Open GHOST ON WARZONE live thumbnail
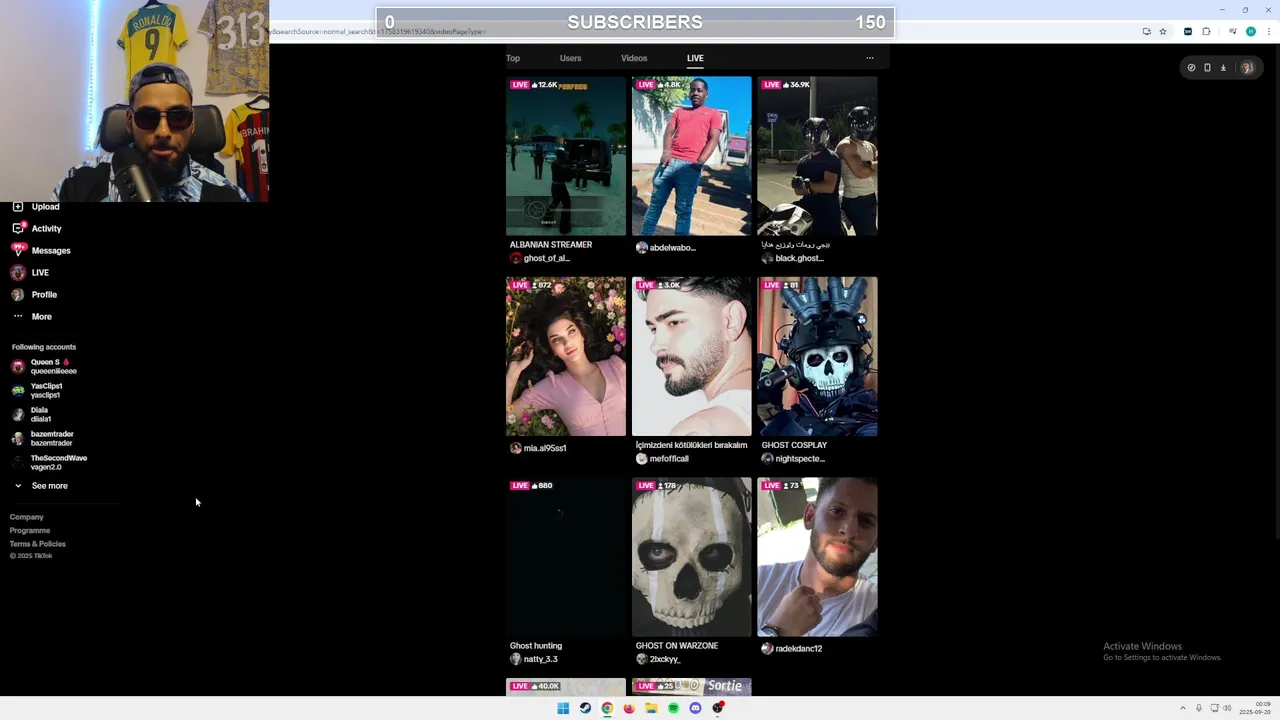1280x720 pixels. point(691,557)
